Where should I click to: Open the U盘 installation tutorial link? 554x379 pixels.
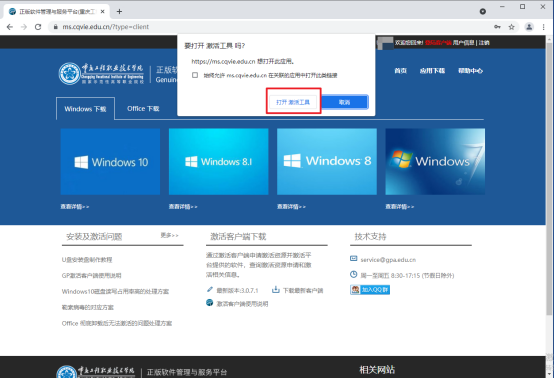pos(87,260)
